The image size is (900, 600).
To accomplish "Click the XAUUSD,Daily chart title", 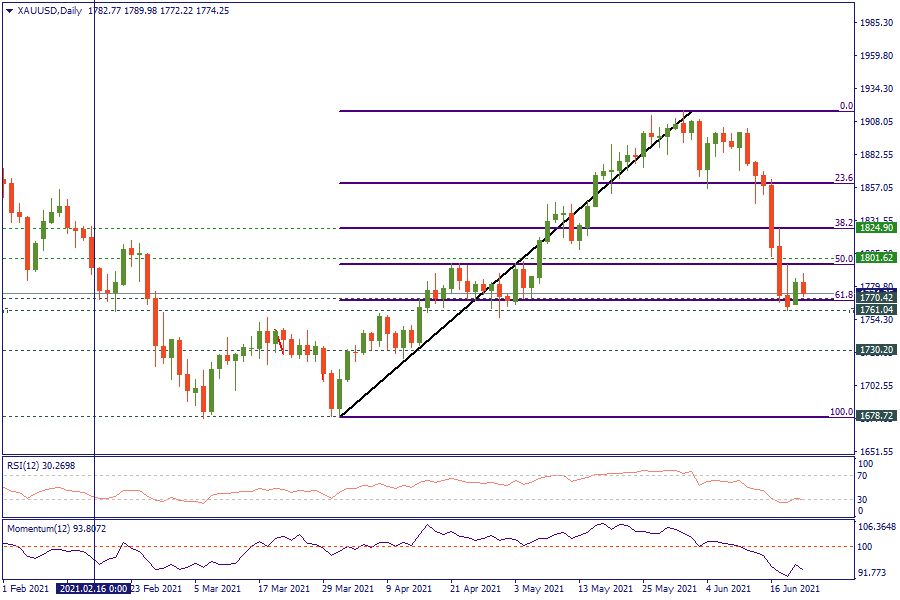I will (x=50, y=11).
